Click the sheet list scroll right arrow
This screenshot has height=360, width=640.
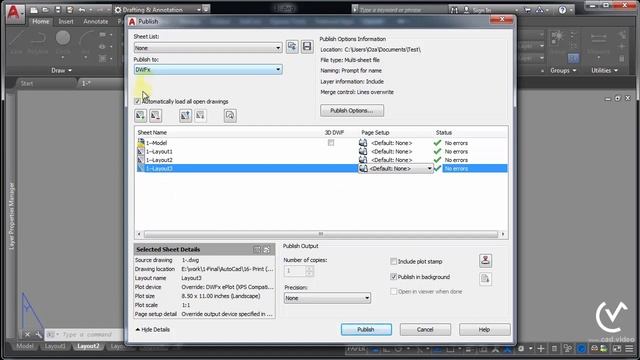click(x=503, y=234)
